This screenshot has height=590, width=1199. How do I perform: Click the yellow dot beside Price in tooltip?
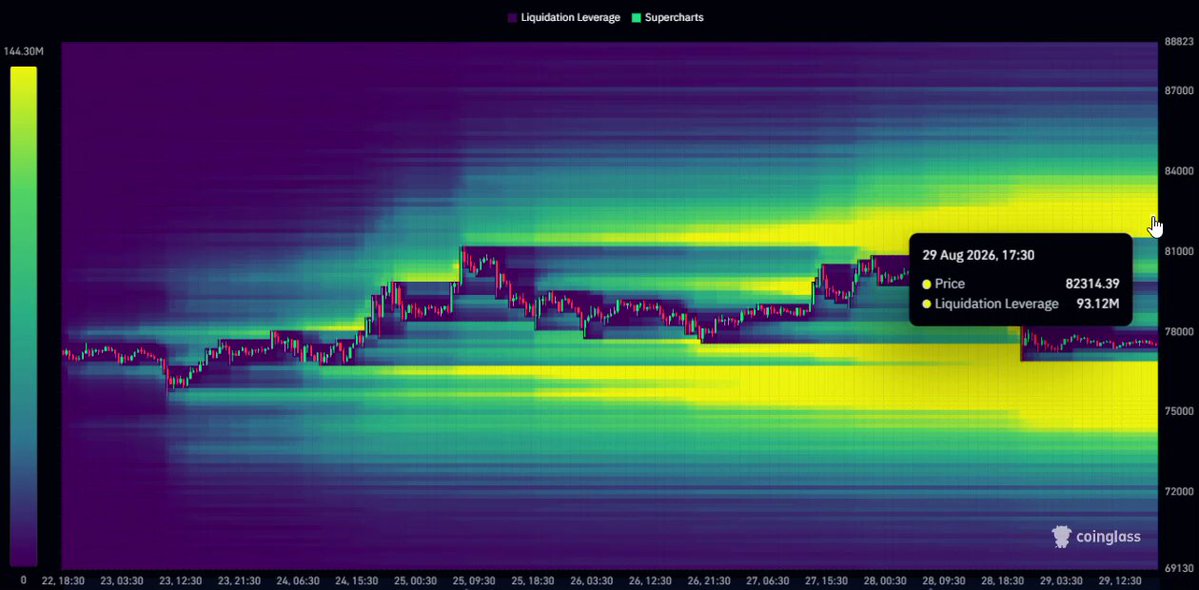[927, 284]
